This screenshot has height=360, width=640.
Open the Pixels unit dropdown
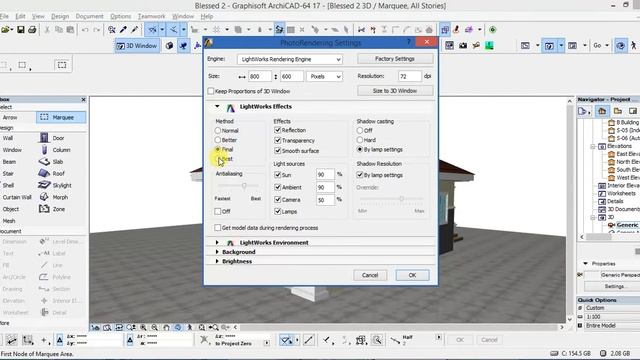click(324, 76)
